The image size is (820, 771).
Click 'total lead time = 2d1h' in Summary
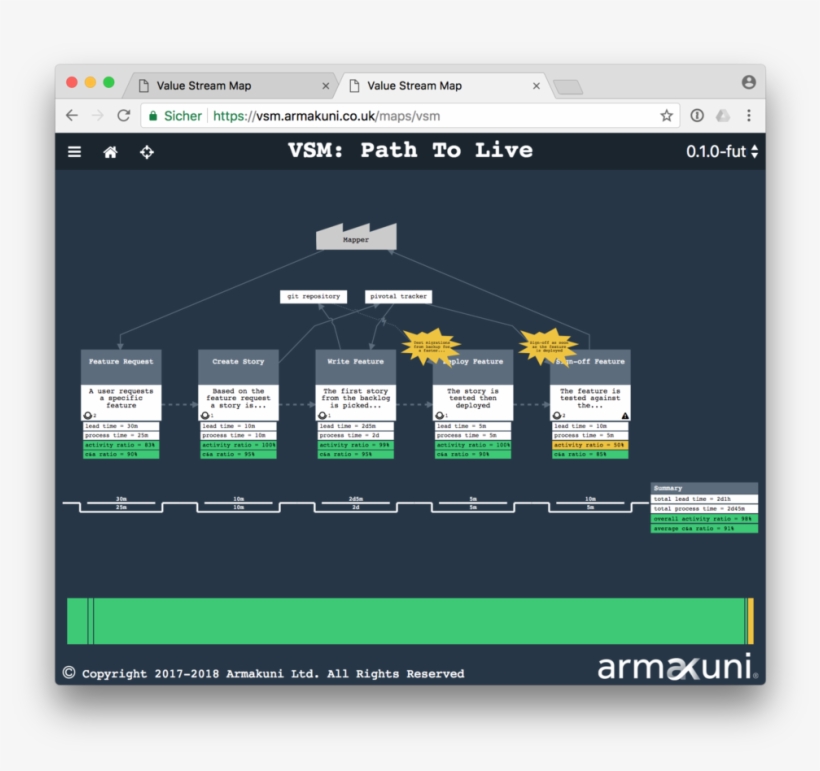704,499
